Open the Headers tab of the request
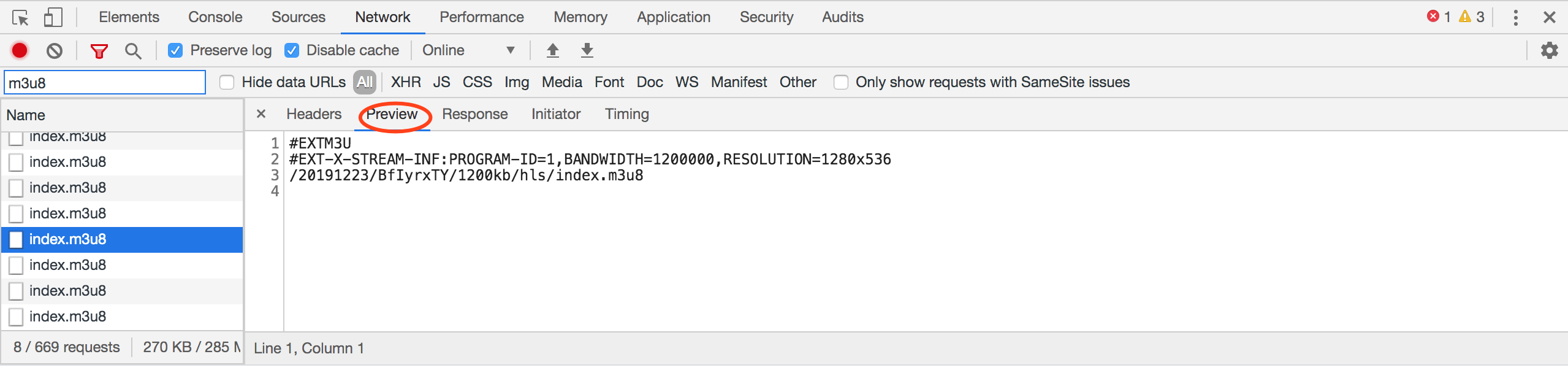 [x=314, y=114]
